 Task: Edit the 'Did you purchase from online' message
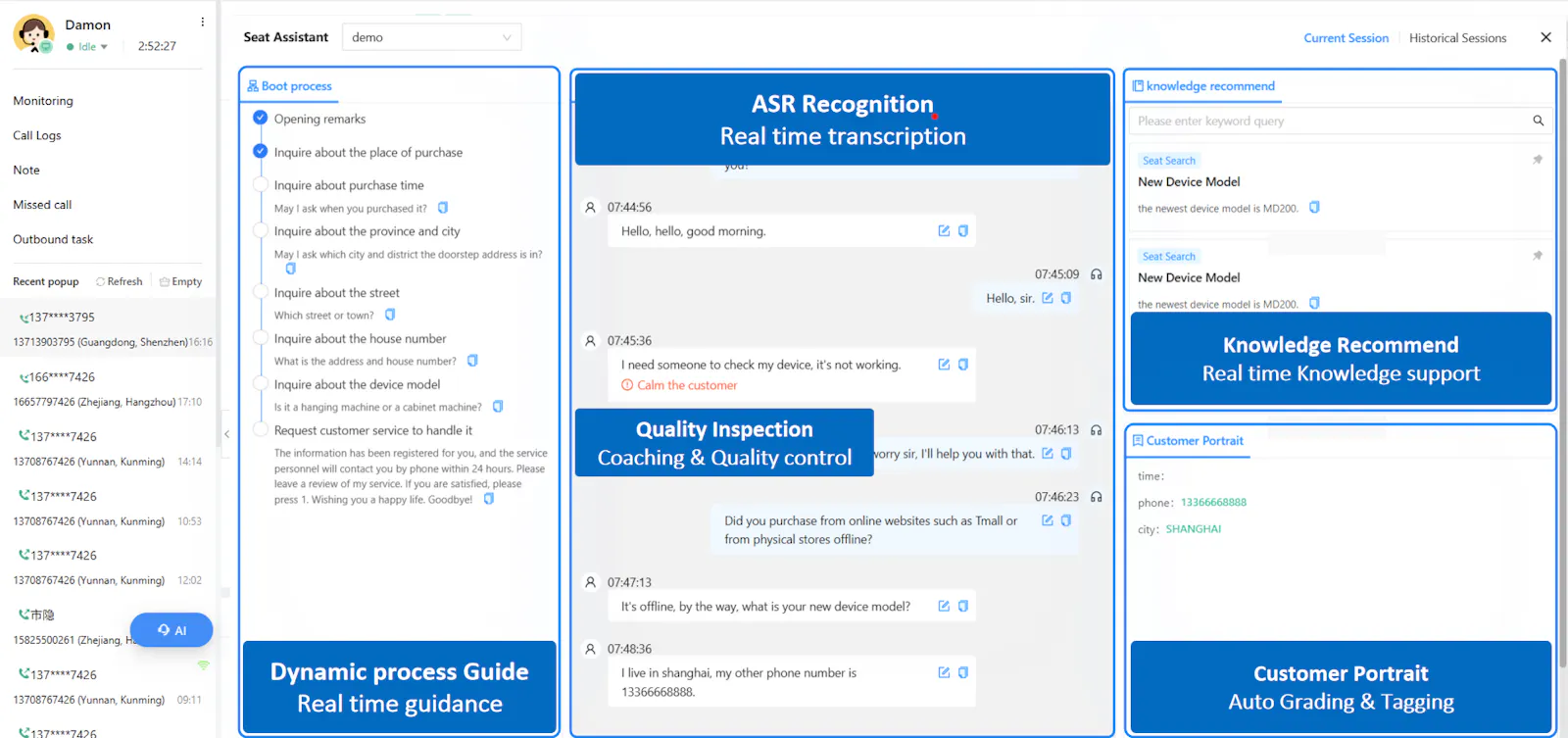pos(1048,520)
